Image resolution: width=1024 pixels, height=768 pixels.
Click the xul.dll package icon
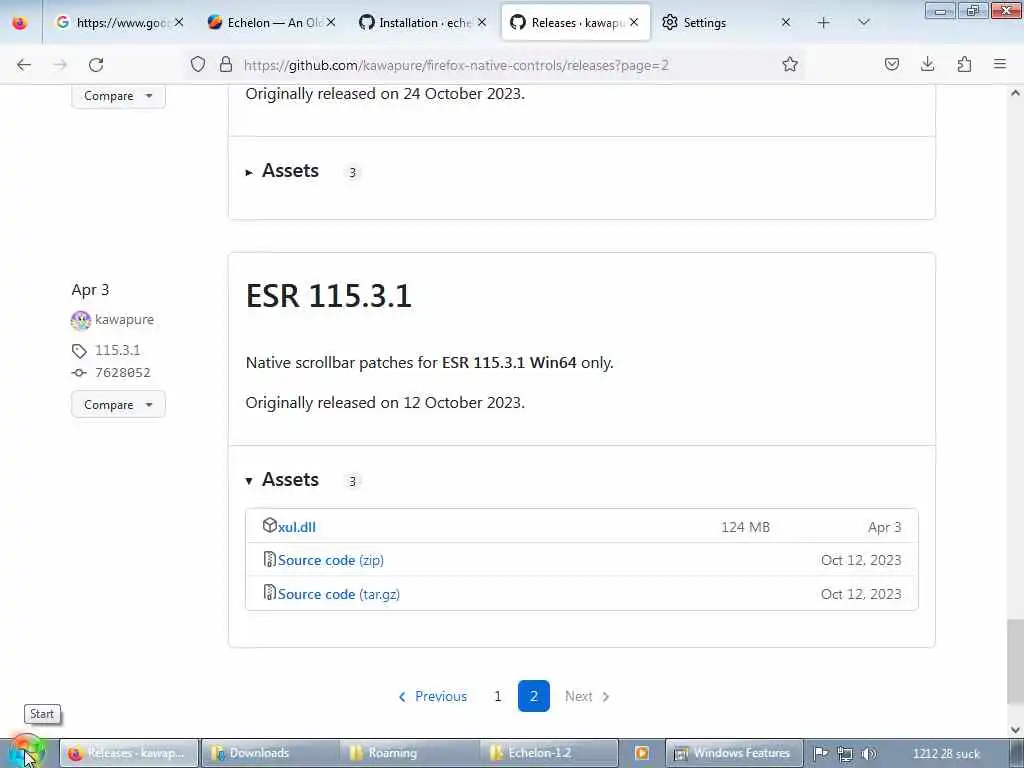269,525
